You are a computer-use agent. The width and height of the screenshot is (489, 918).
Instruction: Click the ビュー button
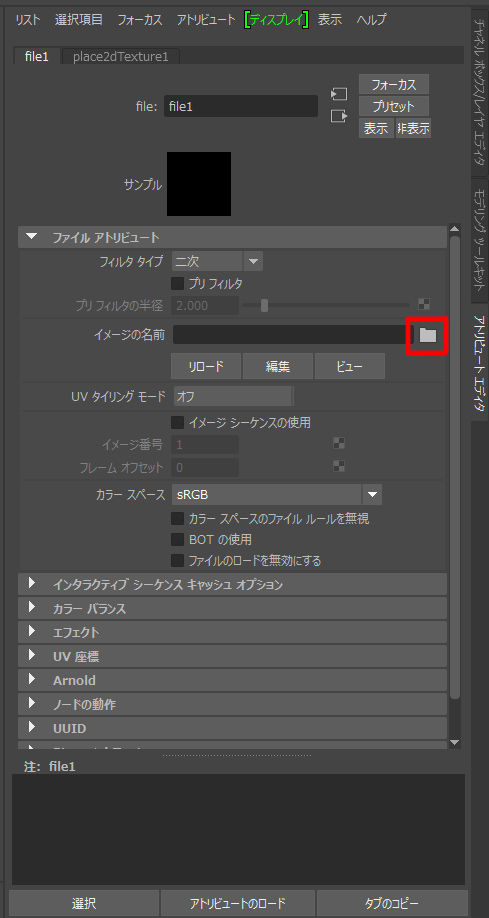click(350, 366)
